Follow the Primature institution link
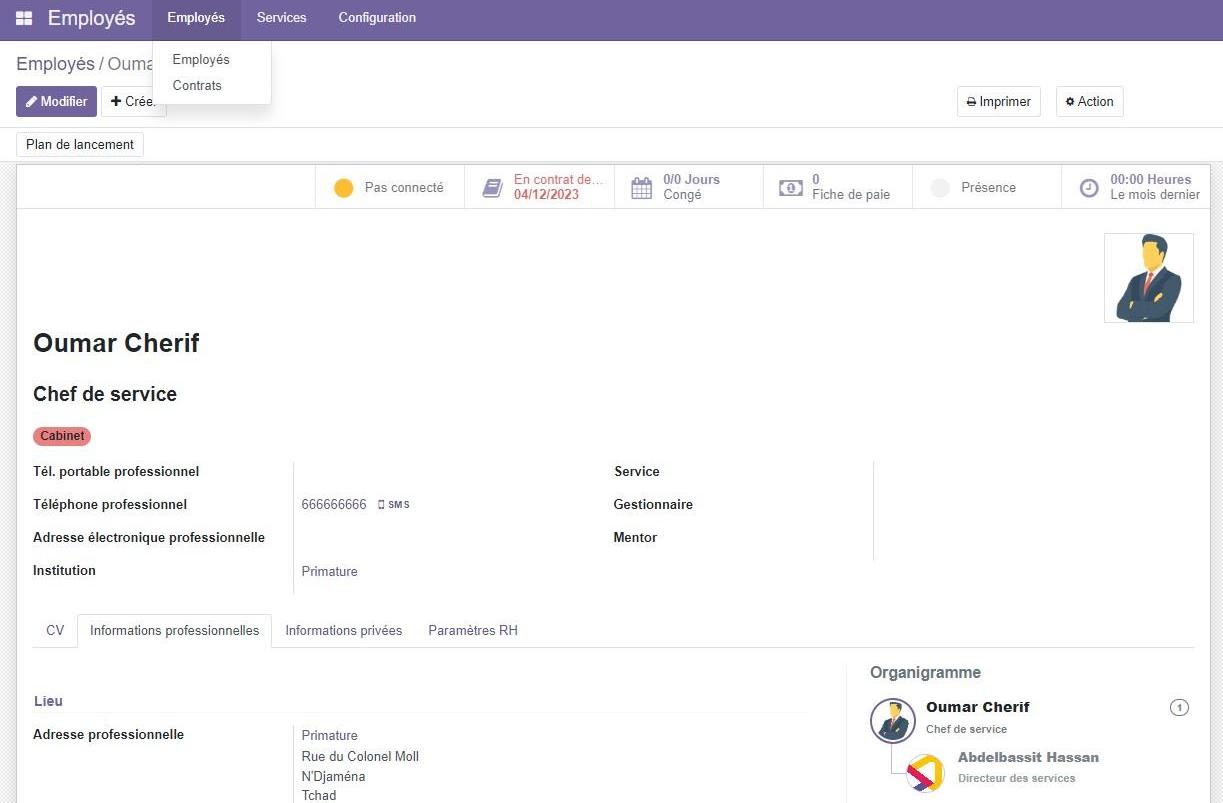 [x=329, y=572]
